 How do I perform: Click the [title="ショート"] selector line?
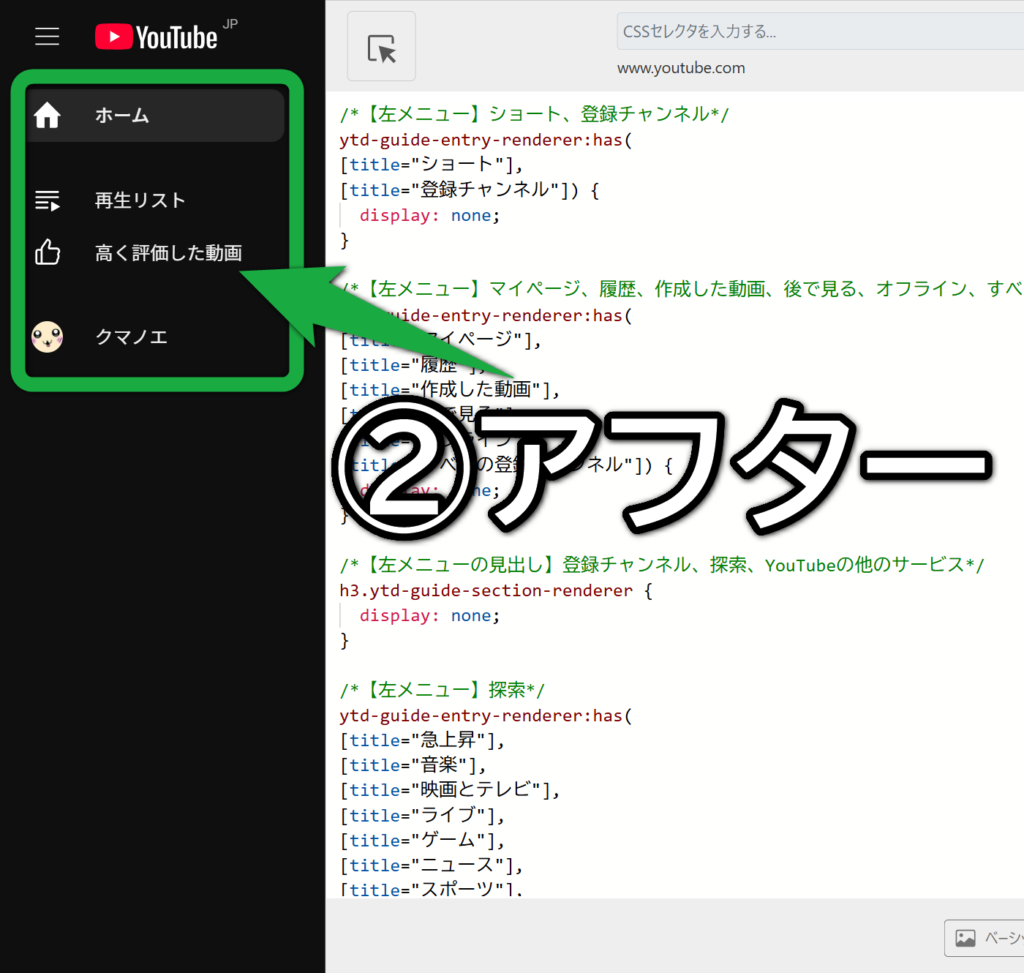coord(431,165)
